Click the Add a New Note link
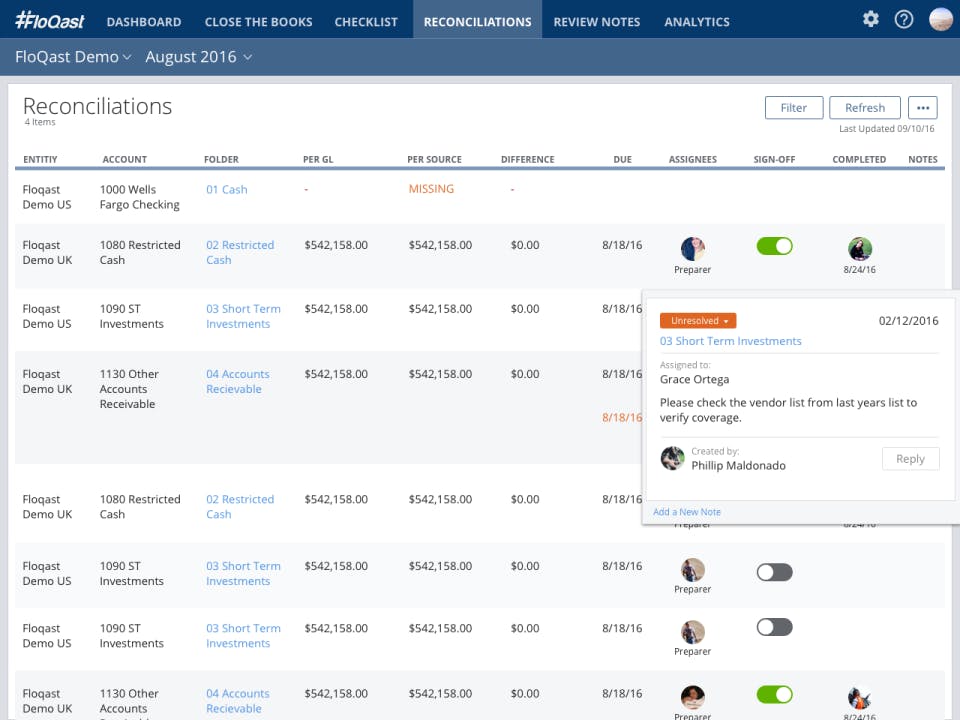 point(686,511)
